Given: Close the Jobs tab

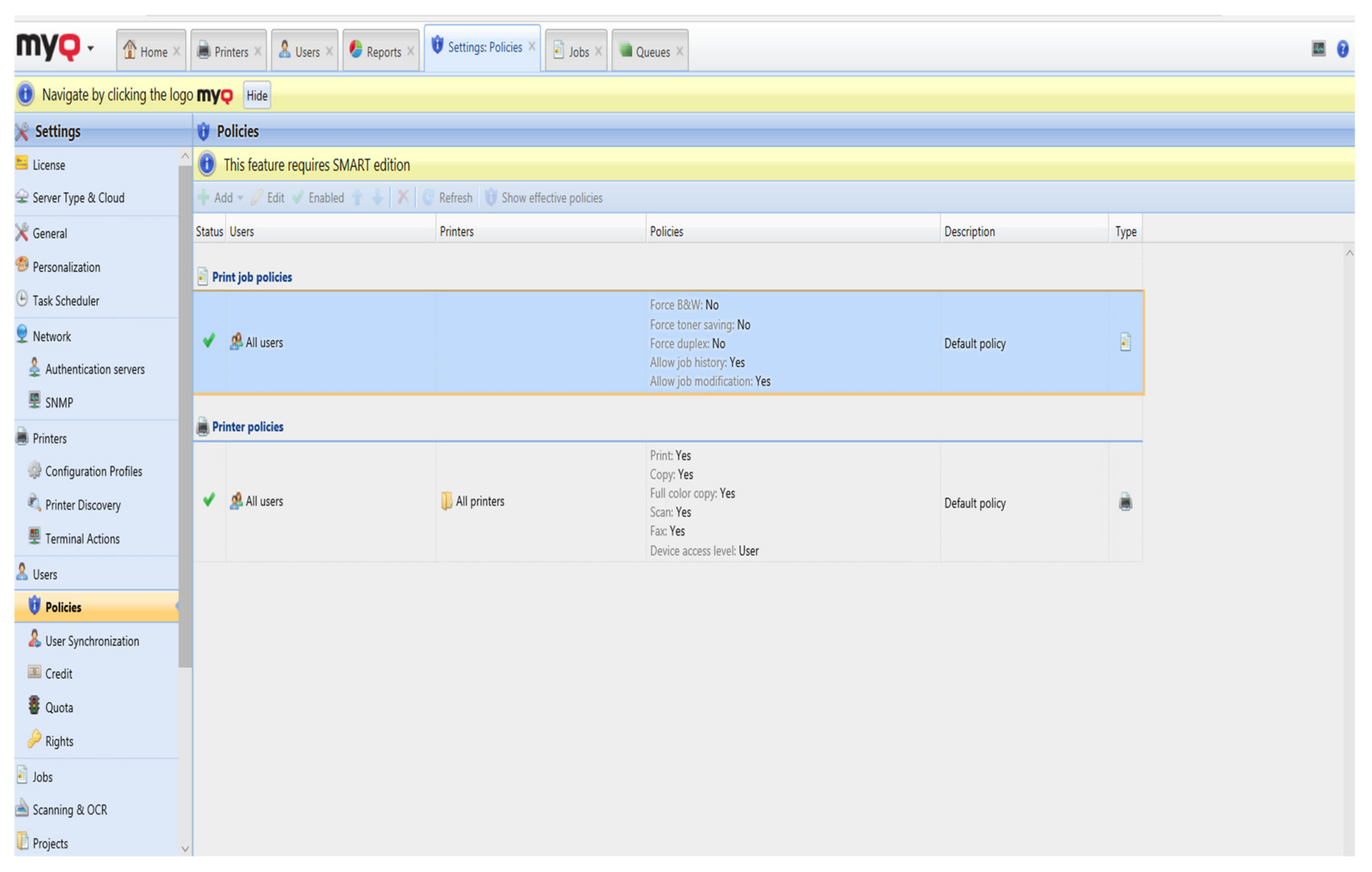Looking at the screenshot, I should 598,51.
